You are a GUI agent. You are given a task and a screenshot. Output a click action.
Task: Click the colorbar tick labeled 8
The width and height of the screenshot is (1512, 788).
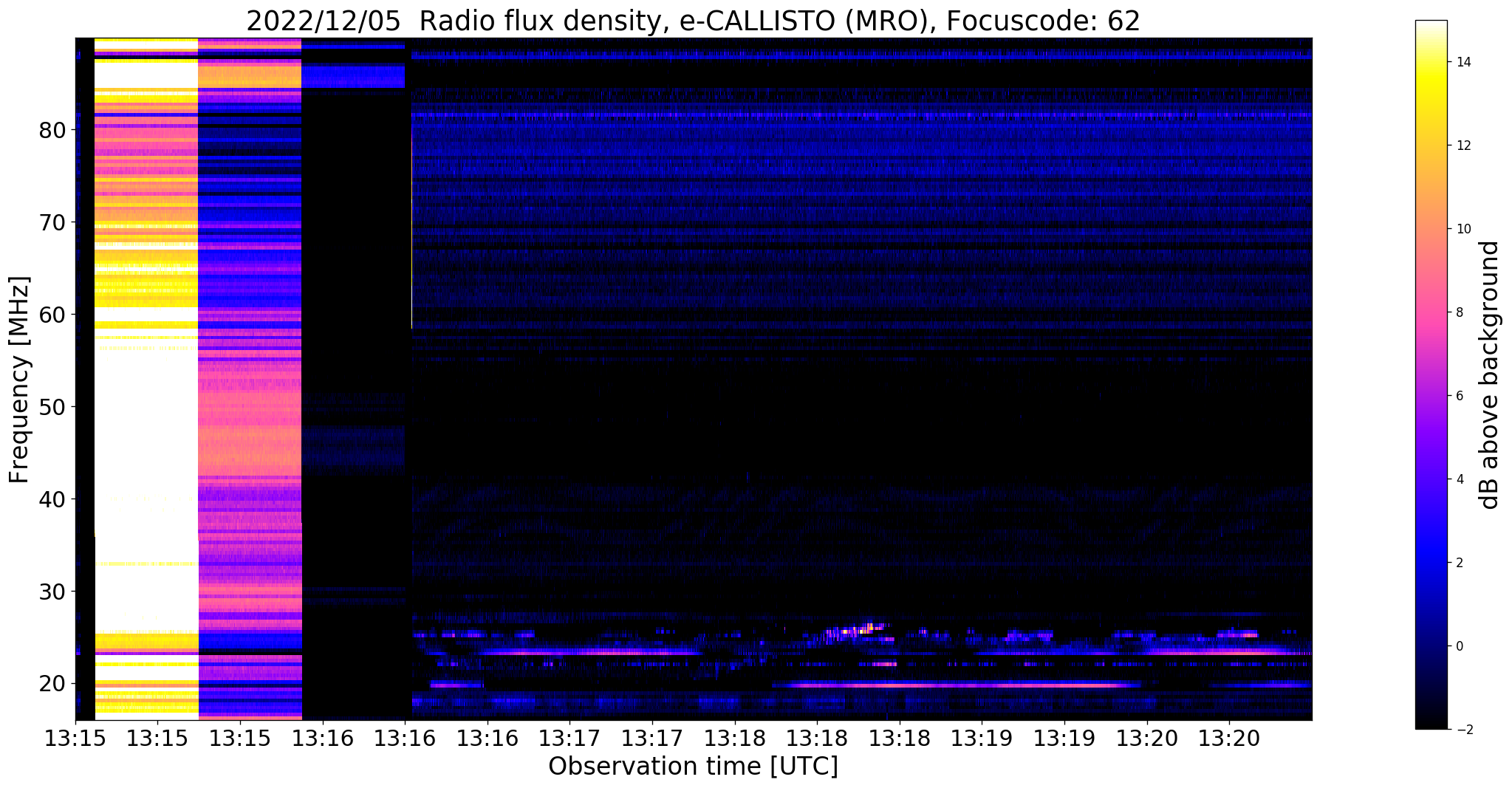point(1458,312)
